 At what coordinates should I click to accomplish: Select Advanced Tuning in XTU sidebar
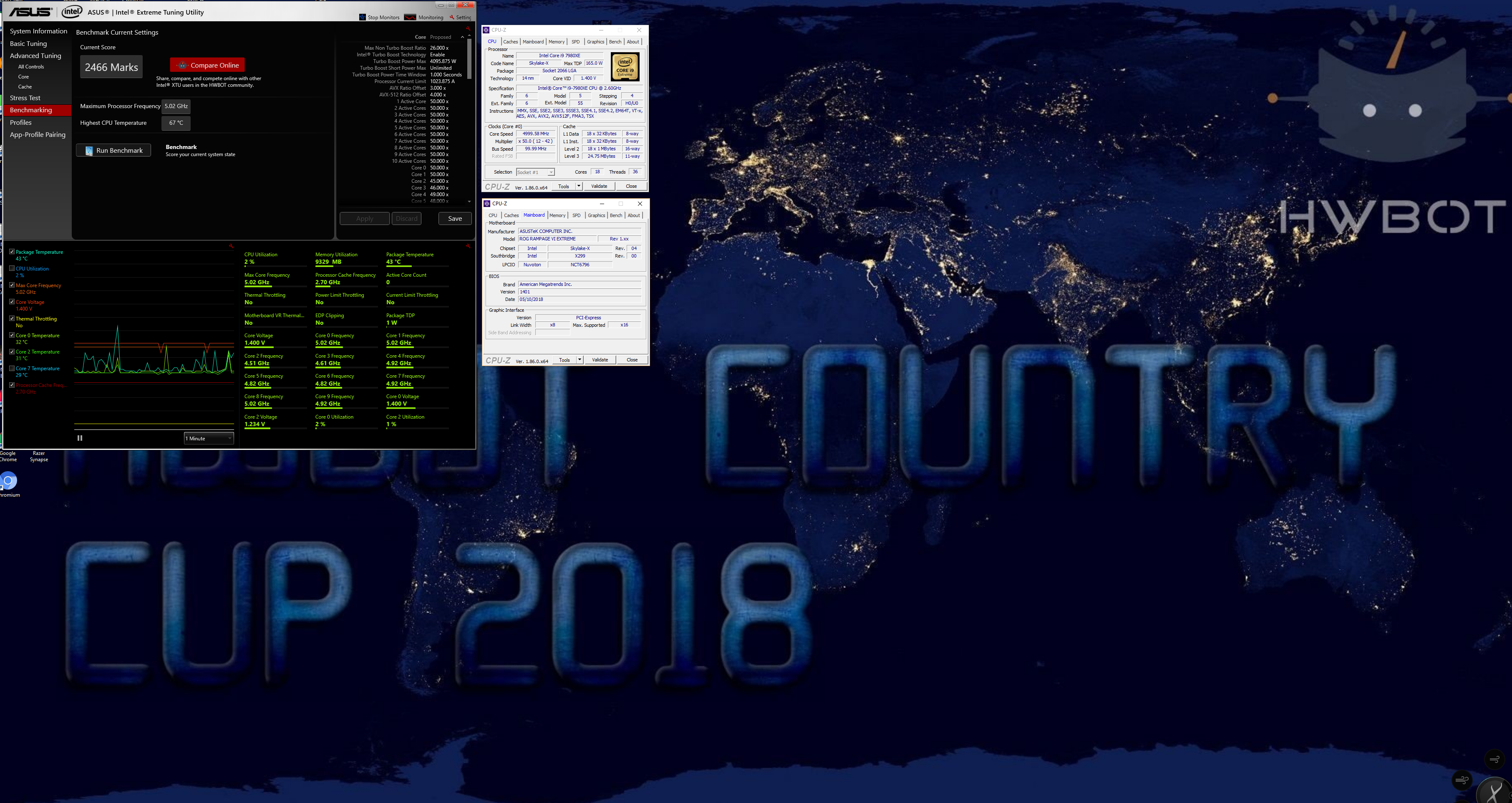35,56
